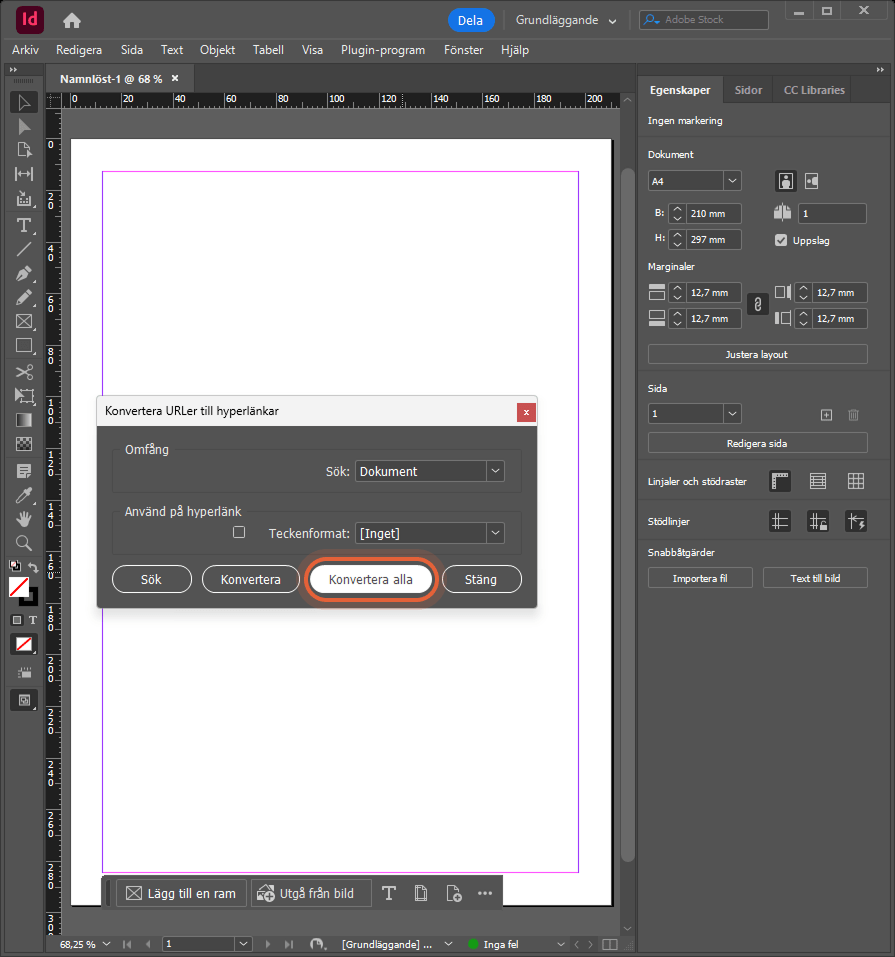Screen dimensions: 895x957
Task: Select the Gradient Swatch tool
Action: tap(24, 420)
